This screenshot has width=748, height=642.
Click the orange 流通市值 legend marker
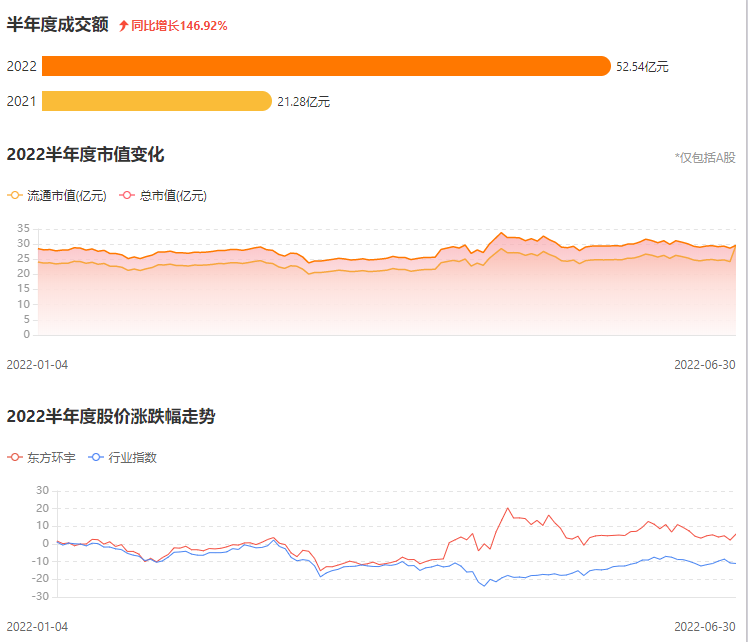tap(15, 196)
